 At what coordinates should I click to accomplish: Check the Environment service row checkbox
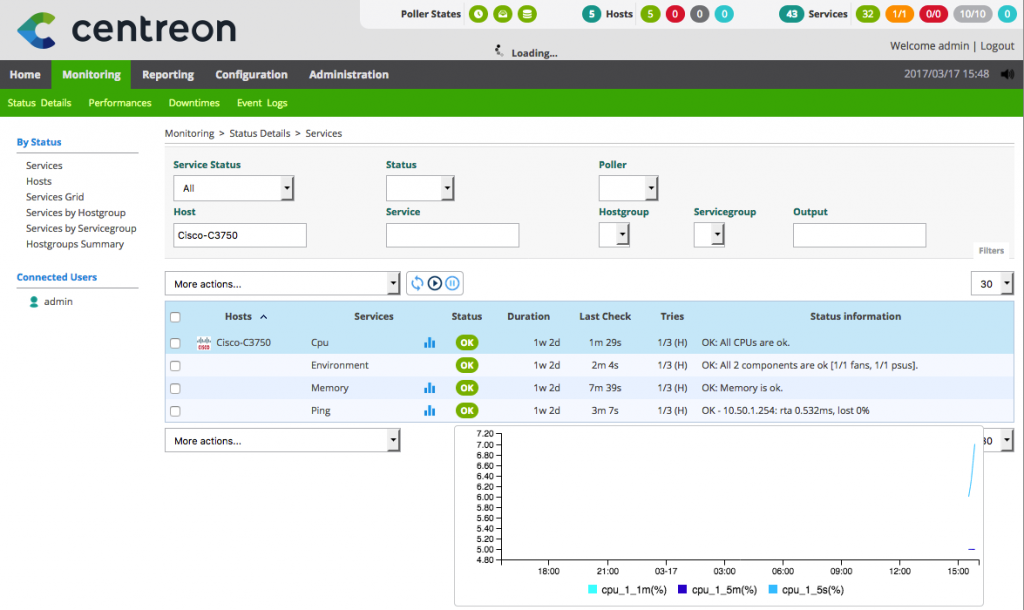175,366
